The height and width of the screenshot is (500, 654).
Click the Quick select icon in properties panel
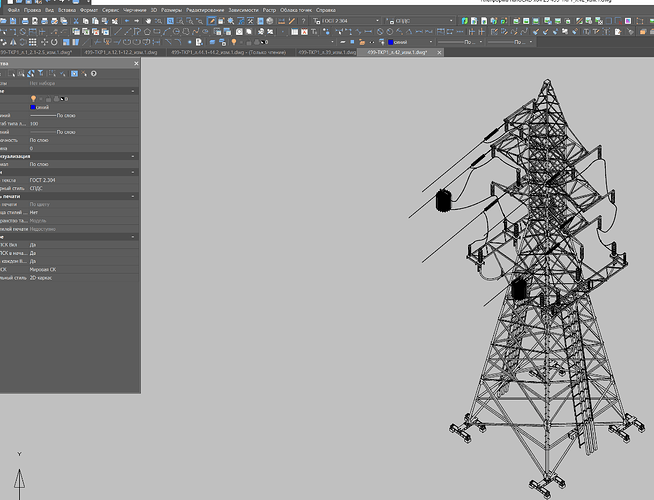pos(31,73)
